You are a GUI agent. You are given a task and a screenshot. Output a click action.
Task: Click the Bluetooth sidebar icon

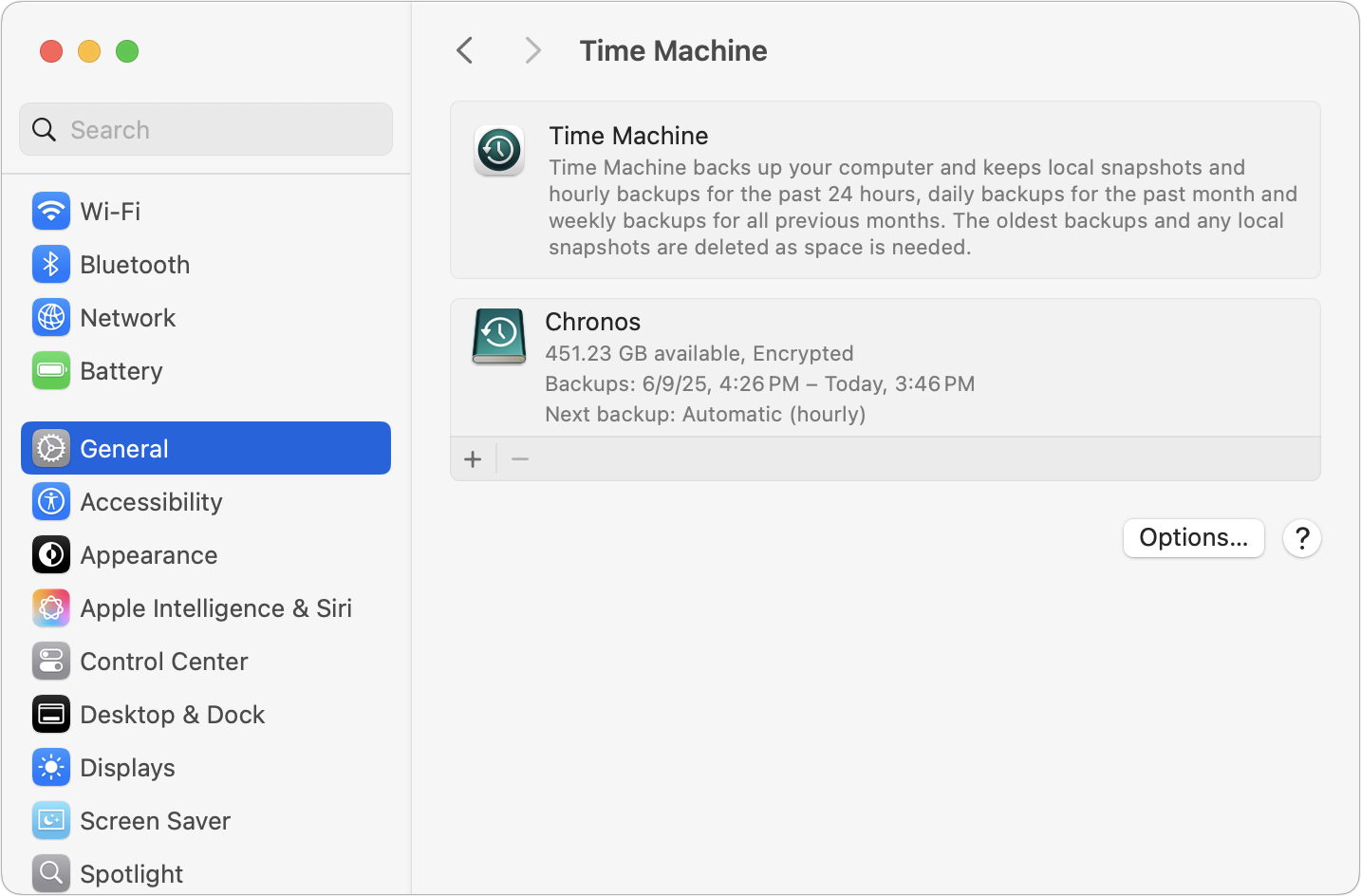[51, 264]
